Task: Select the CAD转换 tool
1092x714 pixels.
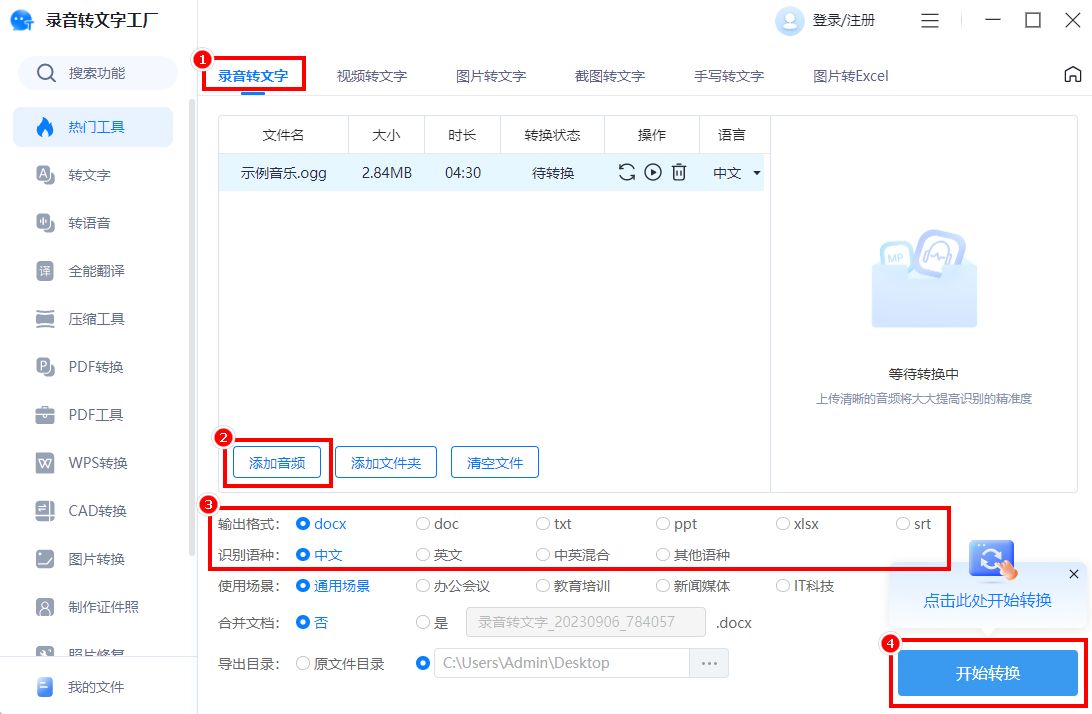Action: coord(90,510)
